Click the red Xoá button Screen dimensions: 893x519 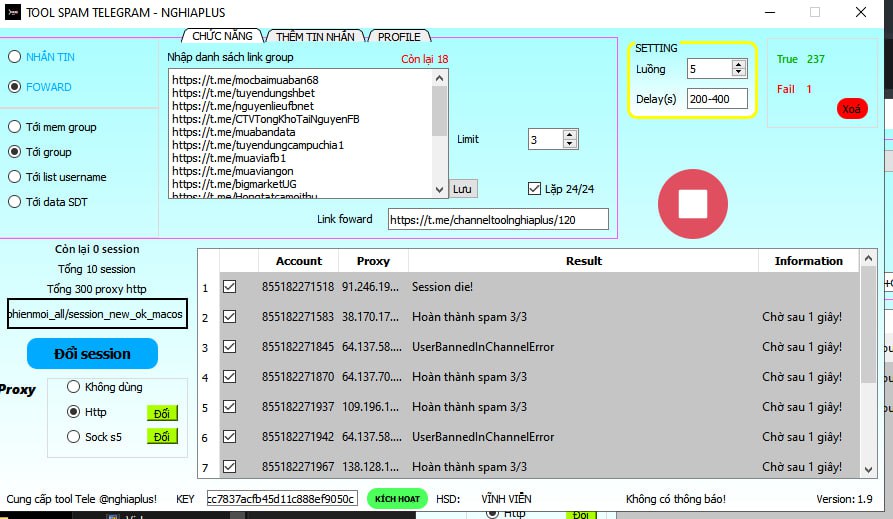click(x=852, y=109)
